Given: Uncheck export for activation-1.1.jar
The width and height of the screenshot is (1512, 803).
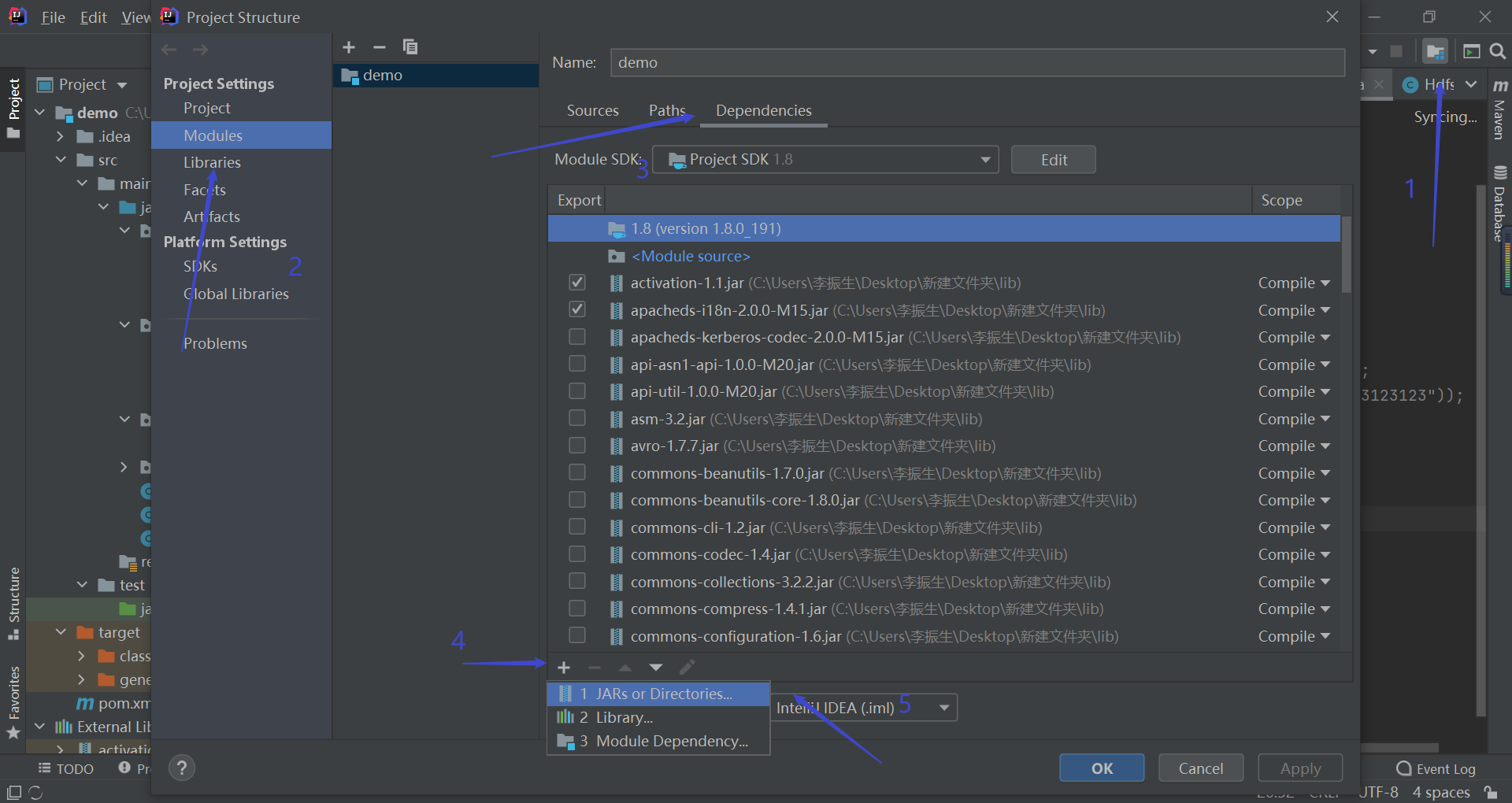Looking at the screenshot, I should [577, 282].
